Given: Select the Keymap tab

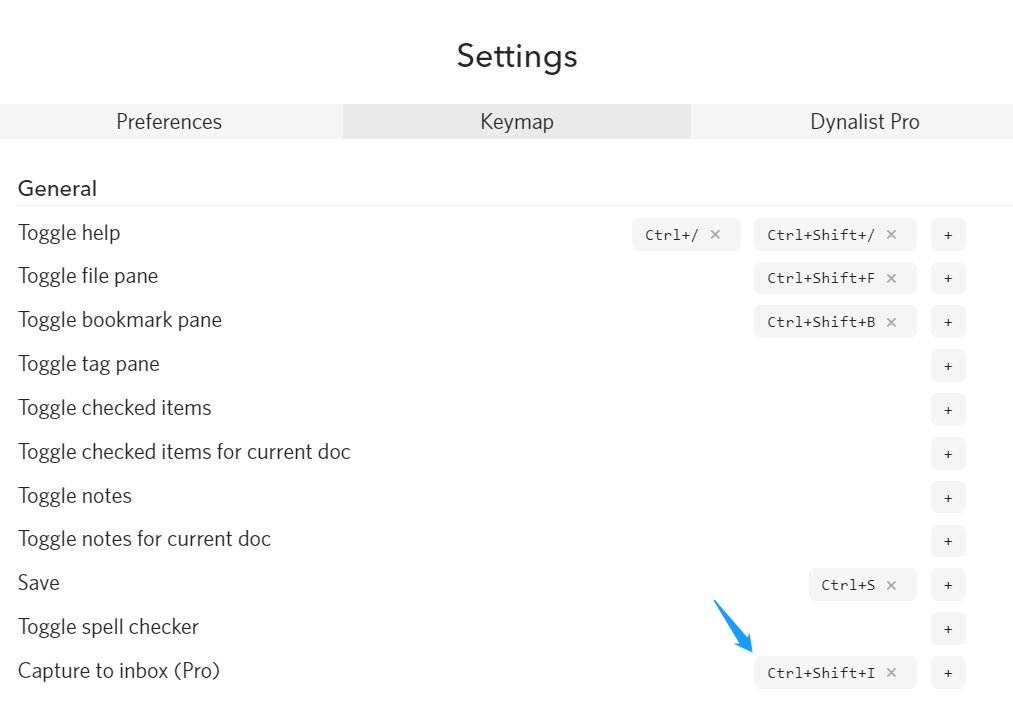Looking at the screenshot, I should [x=516, y=122].
